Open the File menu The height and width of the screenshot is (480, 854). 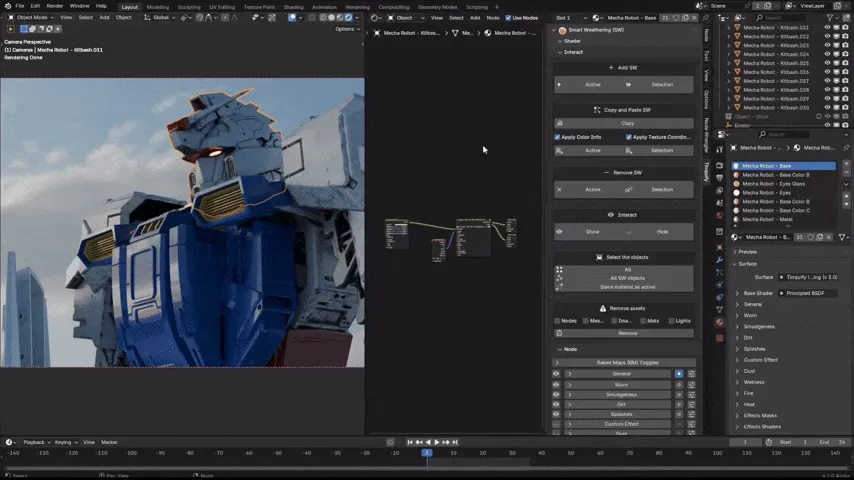click(x=20, y=6)
